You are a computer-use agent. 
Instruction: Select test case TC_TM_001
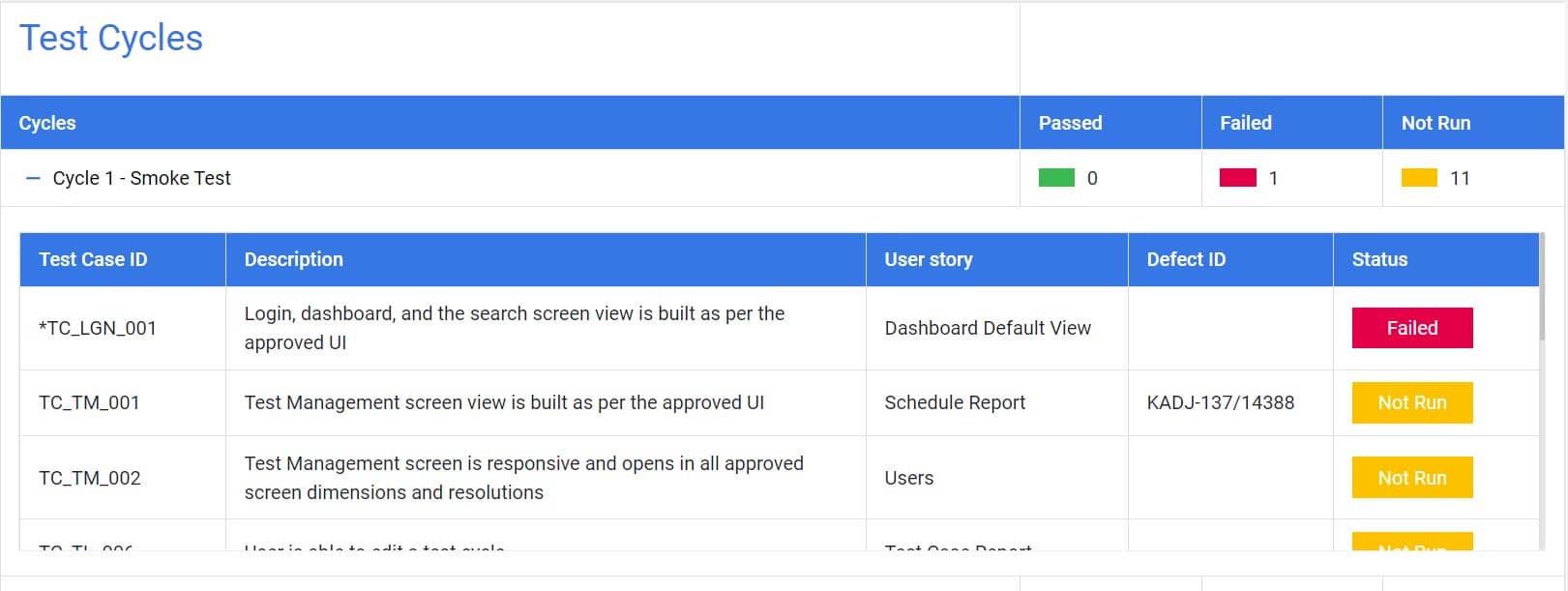[89, 402]
